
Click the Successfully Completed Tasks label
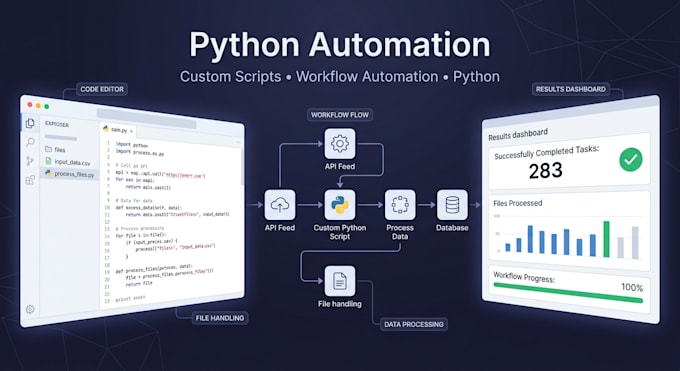pyautogui.click(x=546, y=152)
